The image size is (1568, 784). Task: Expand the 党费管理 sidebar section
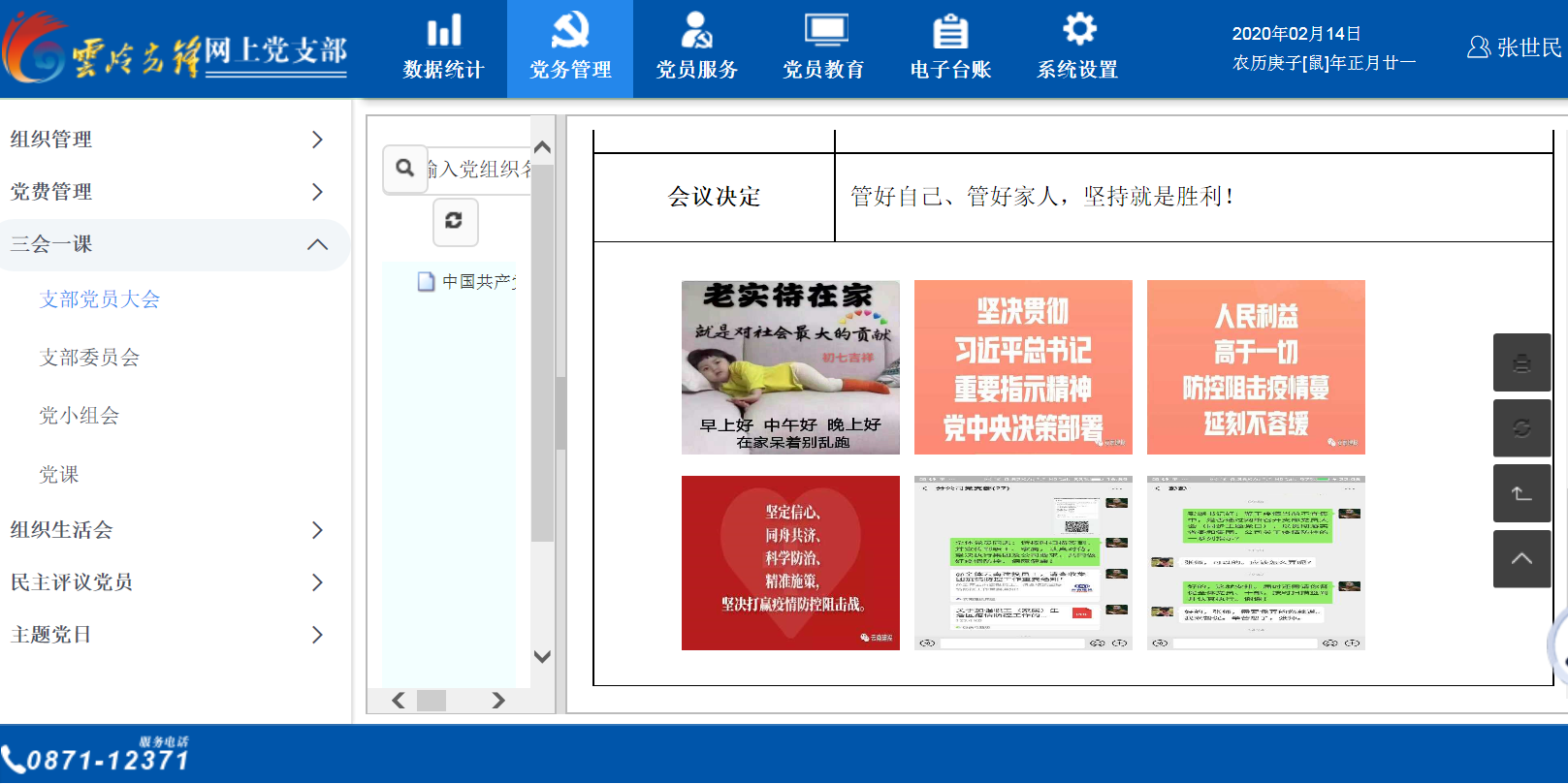[167, 192]
